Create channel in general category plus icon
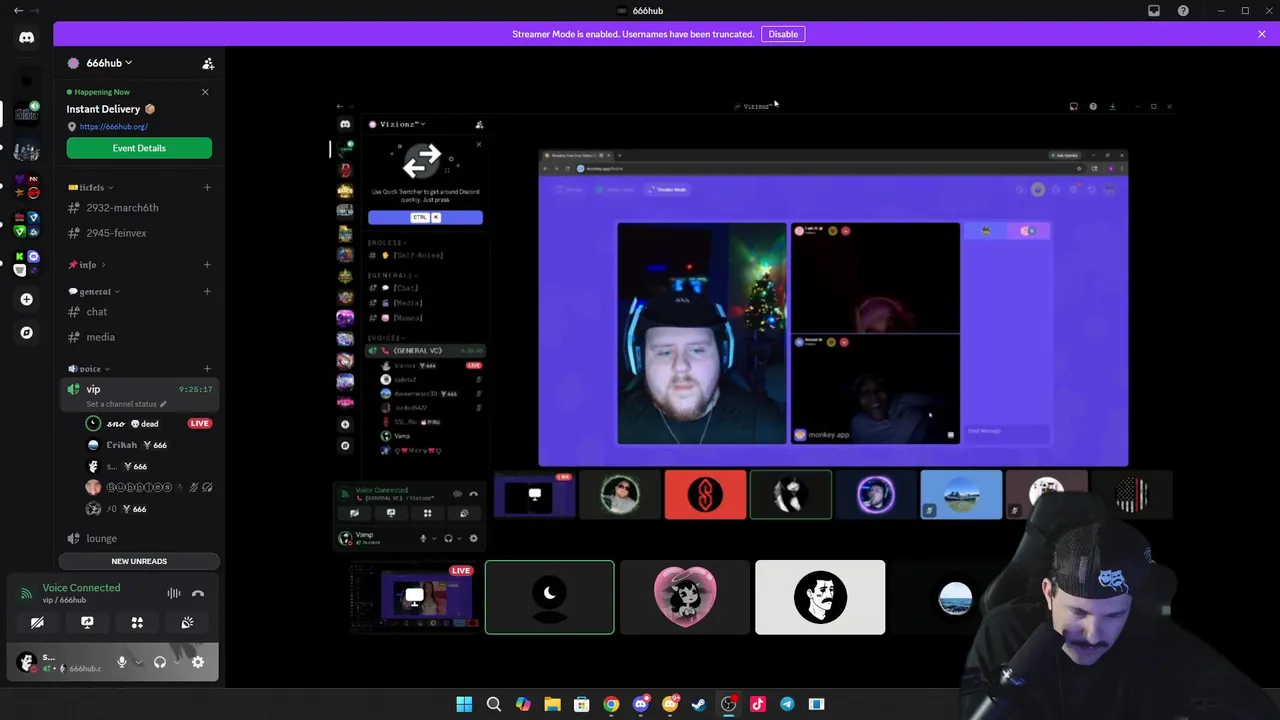 tap(207, 291)
